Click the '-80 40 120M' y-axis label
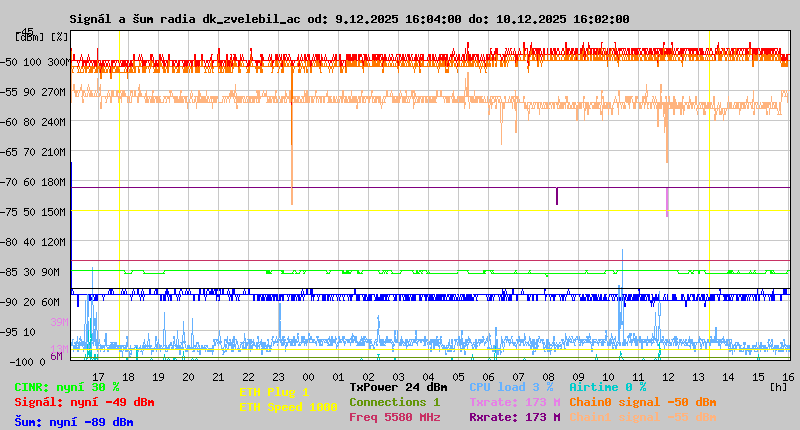Screen dimensions: 800x430 tap(34, 242)
